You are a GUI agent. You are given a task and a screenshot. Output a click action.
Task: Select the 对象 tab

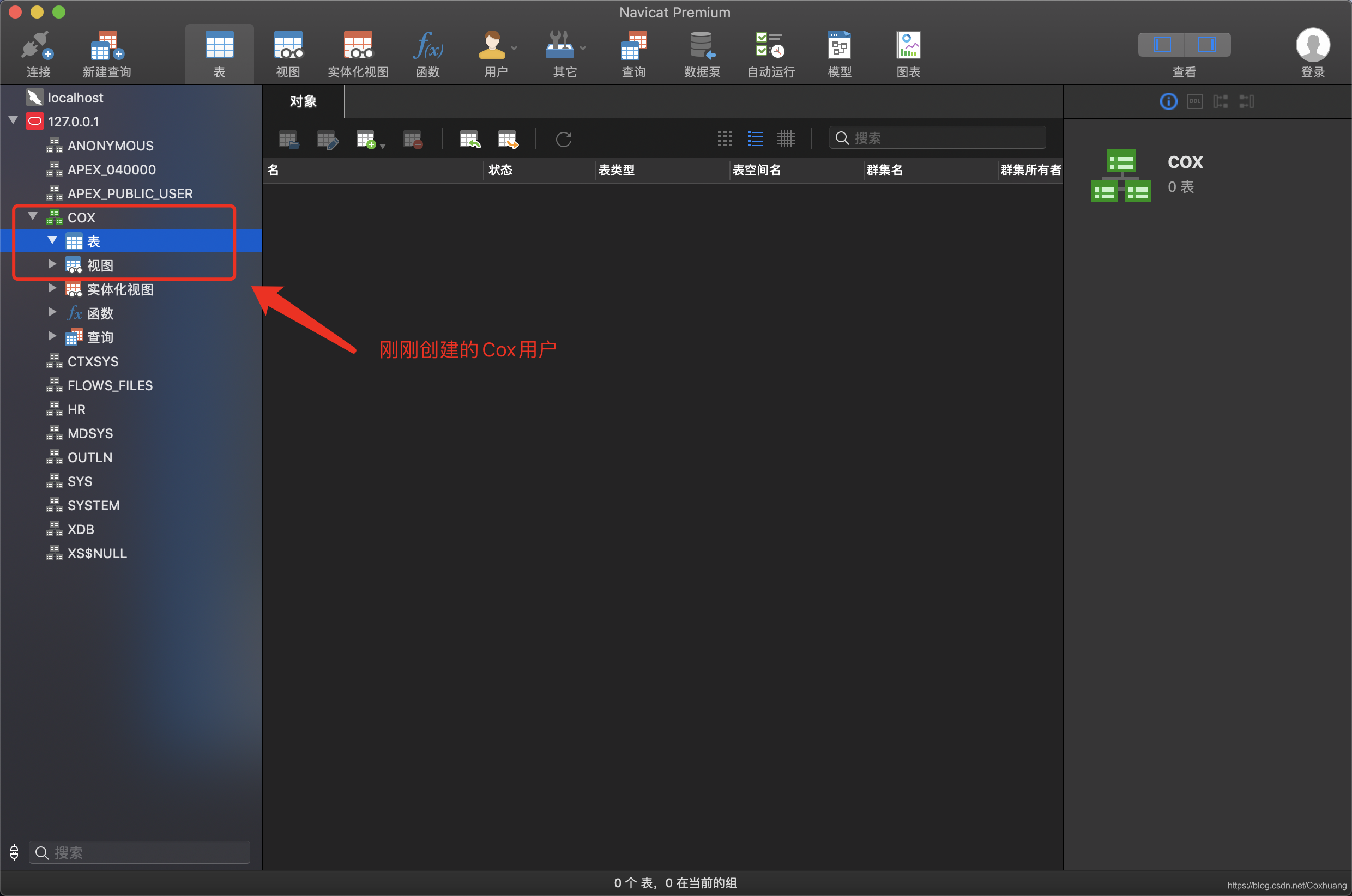(303, 101)
